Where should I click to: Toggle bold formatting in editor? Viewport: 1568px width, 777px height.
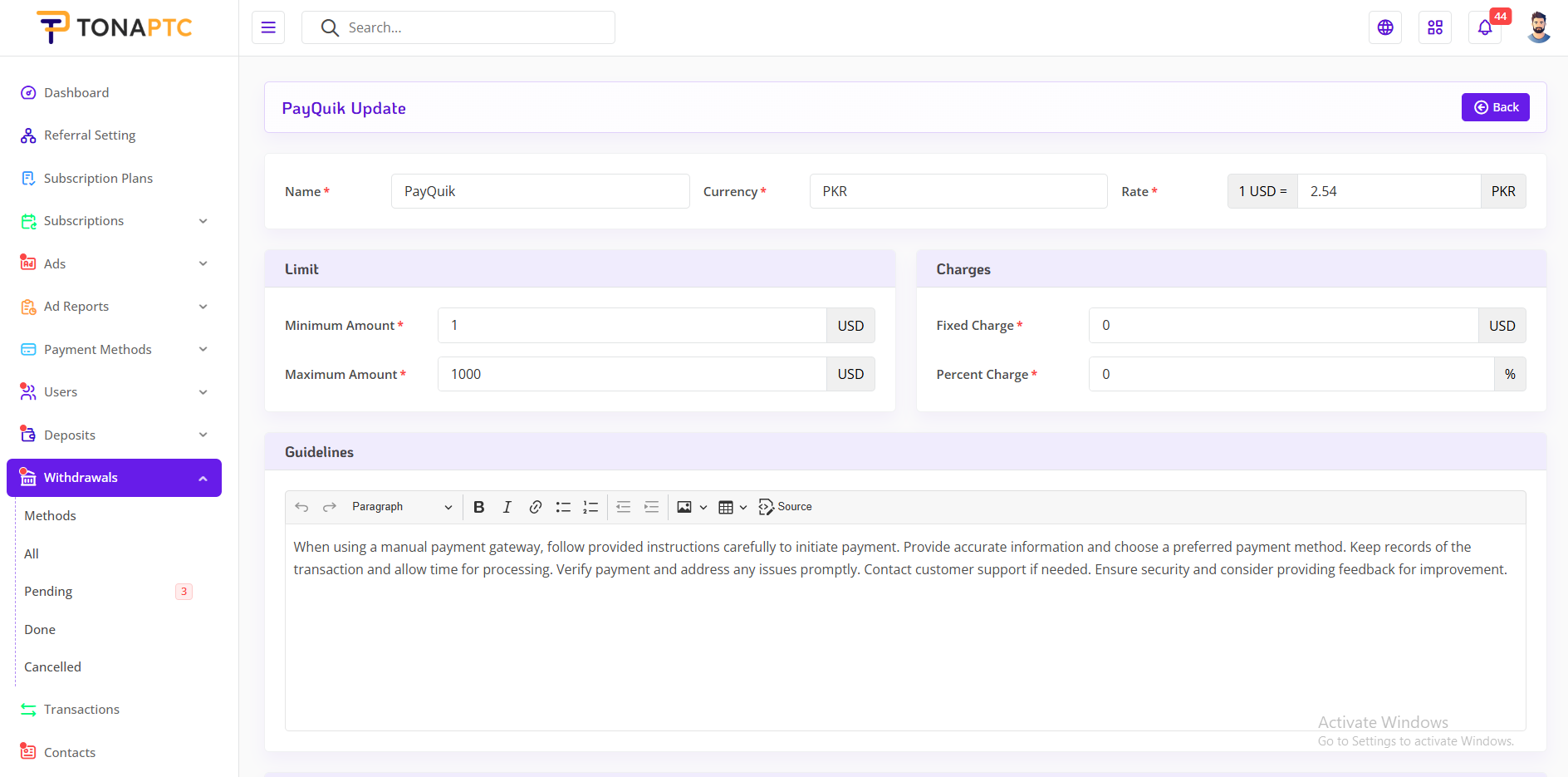(479, 507)
